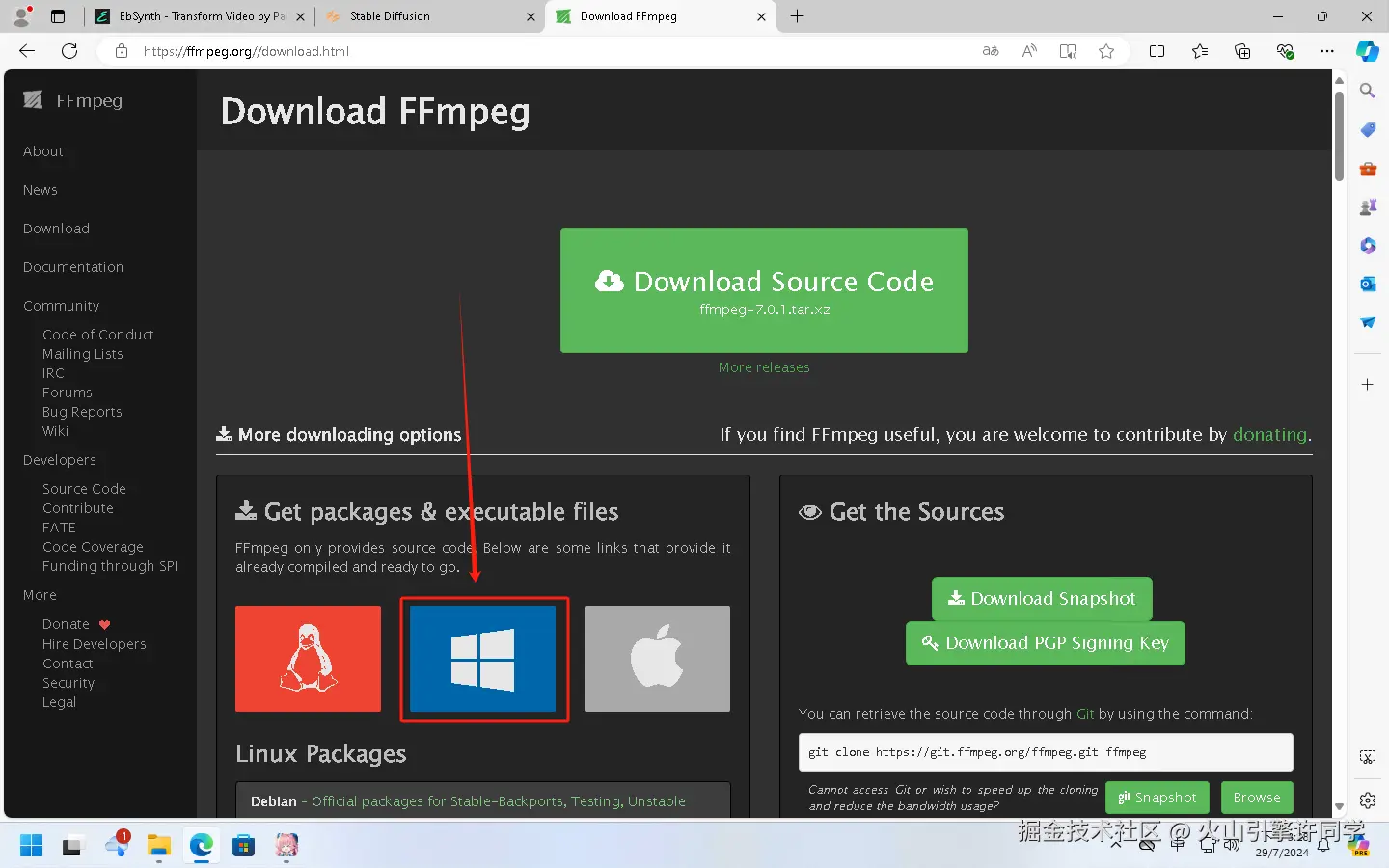
Task: Open tab actions menu button
Action: [58, 16]
